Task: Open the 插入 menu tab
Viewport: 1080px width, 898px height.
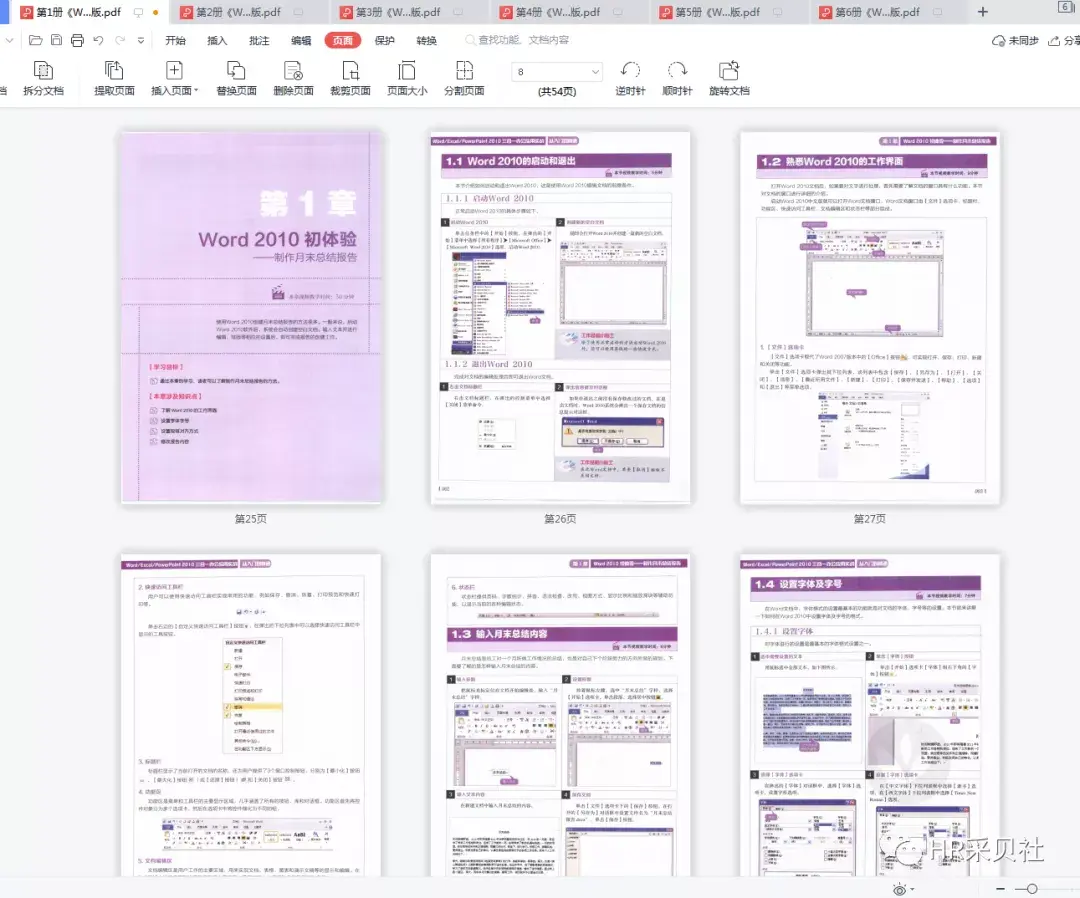Action: [x=217, y=41]
